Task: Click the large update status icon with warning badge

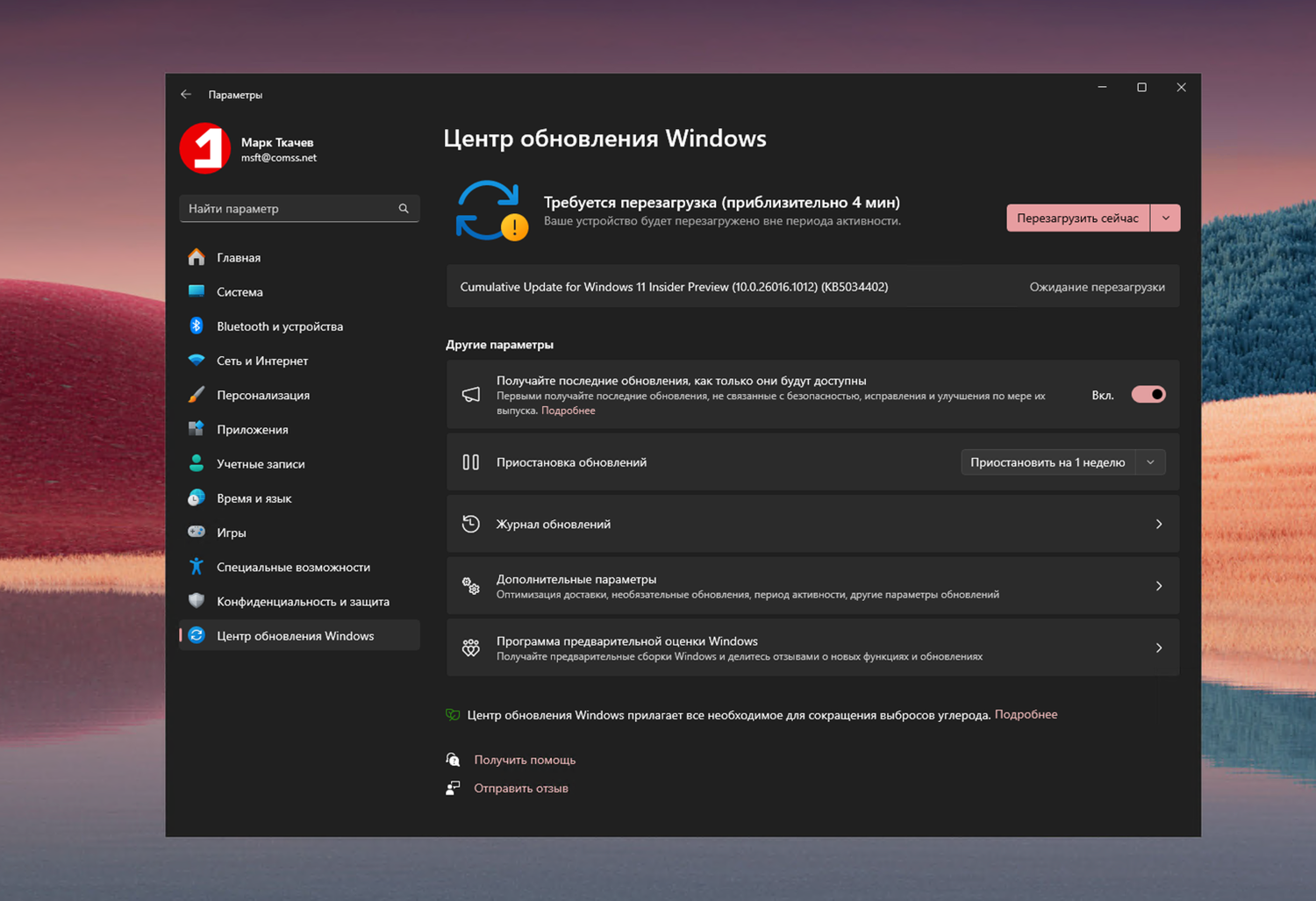Action: [491, 211]
